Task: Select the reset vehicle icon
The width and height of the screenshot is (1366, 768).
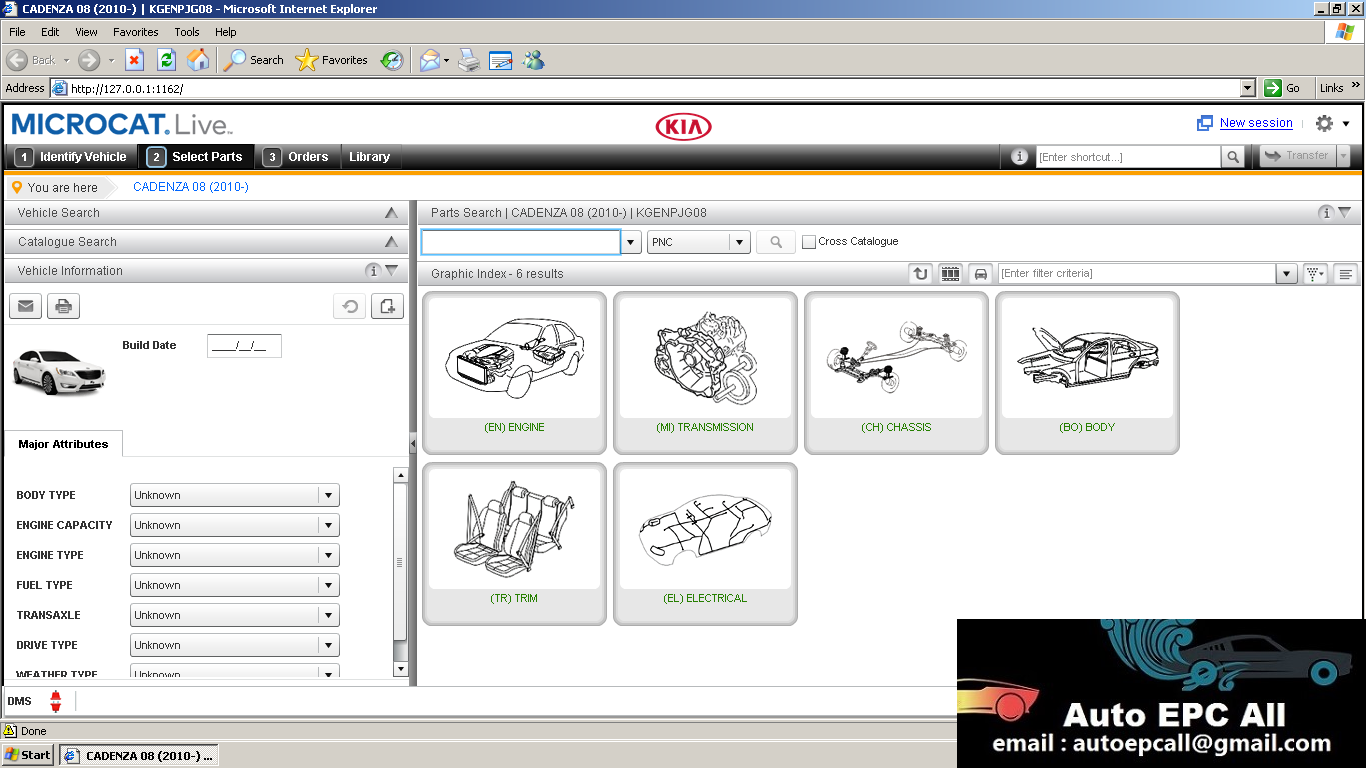Action: point(349,306)
